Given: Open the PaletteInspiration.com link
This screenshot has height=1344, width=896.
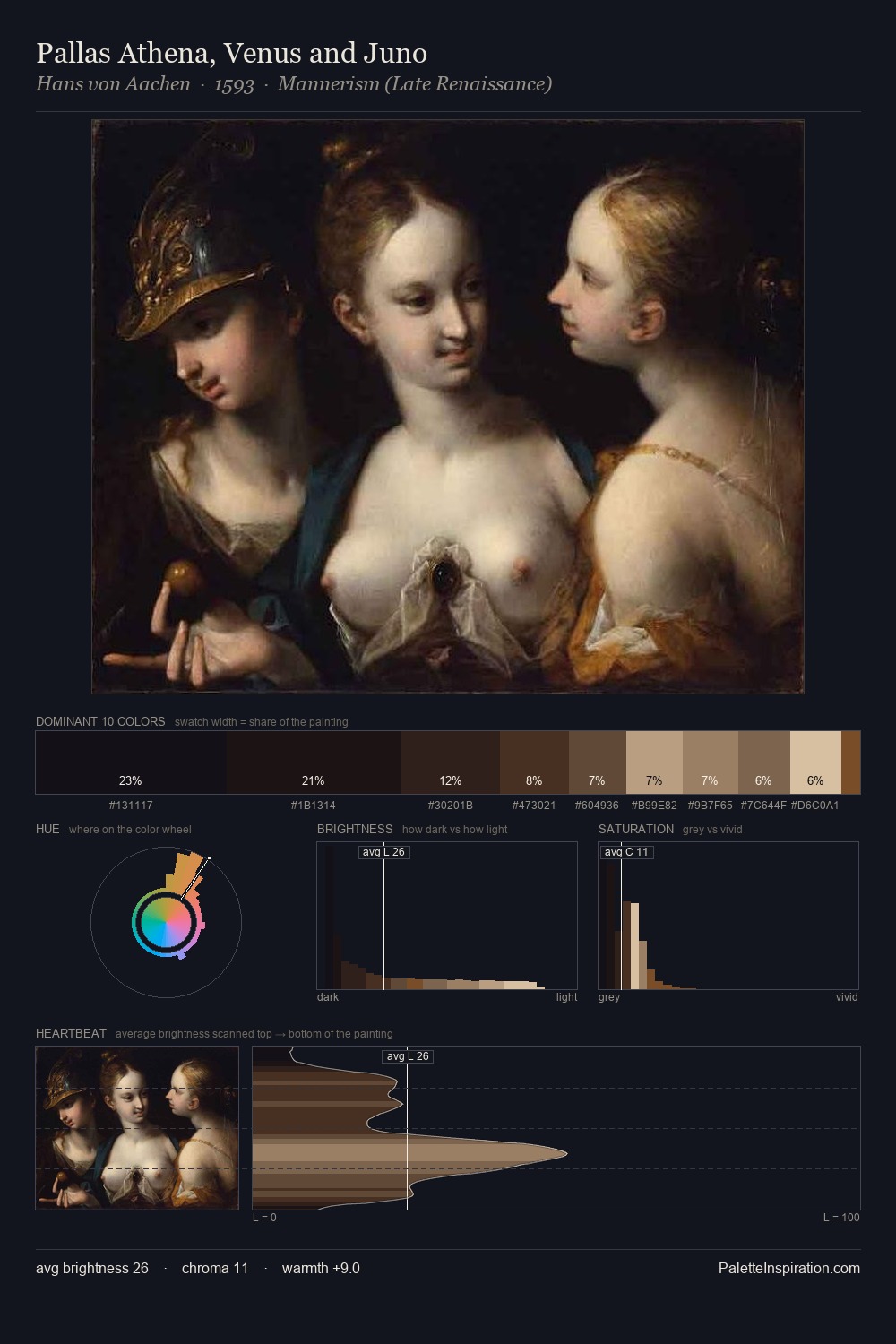Looking at the screenshot, I should tap(789, 1269).
